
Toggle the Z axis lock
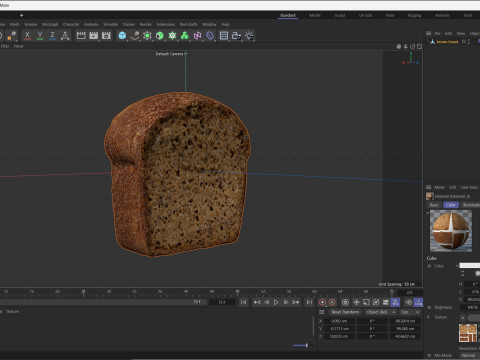[52, 35]
